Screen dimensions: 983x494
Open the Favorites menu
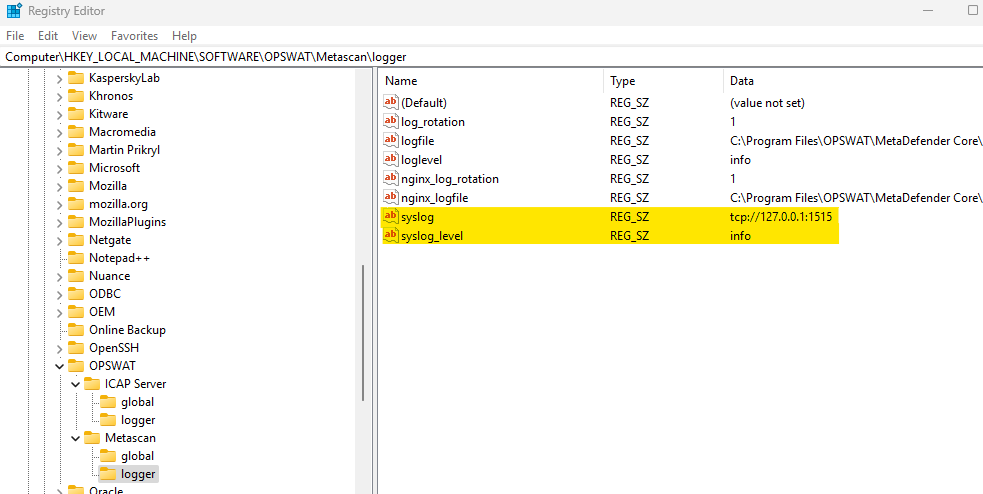[134, 36]
